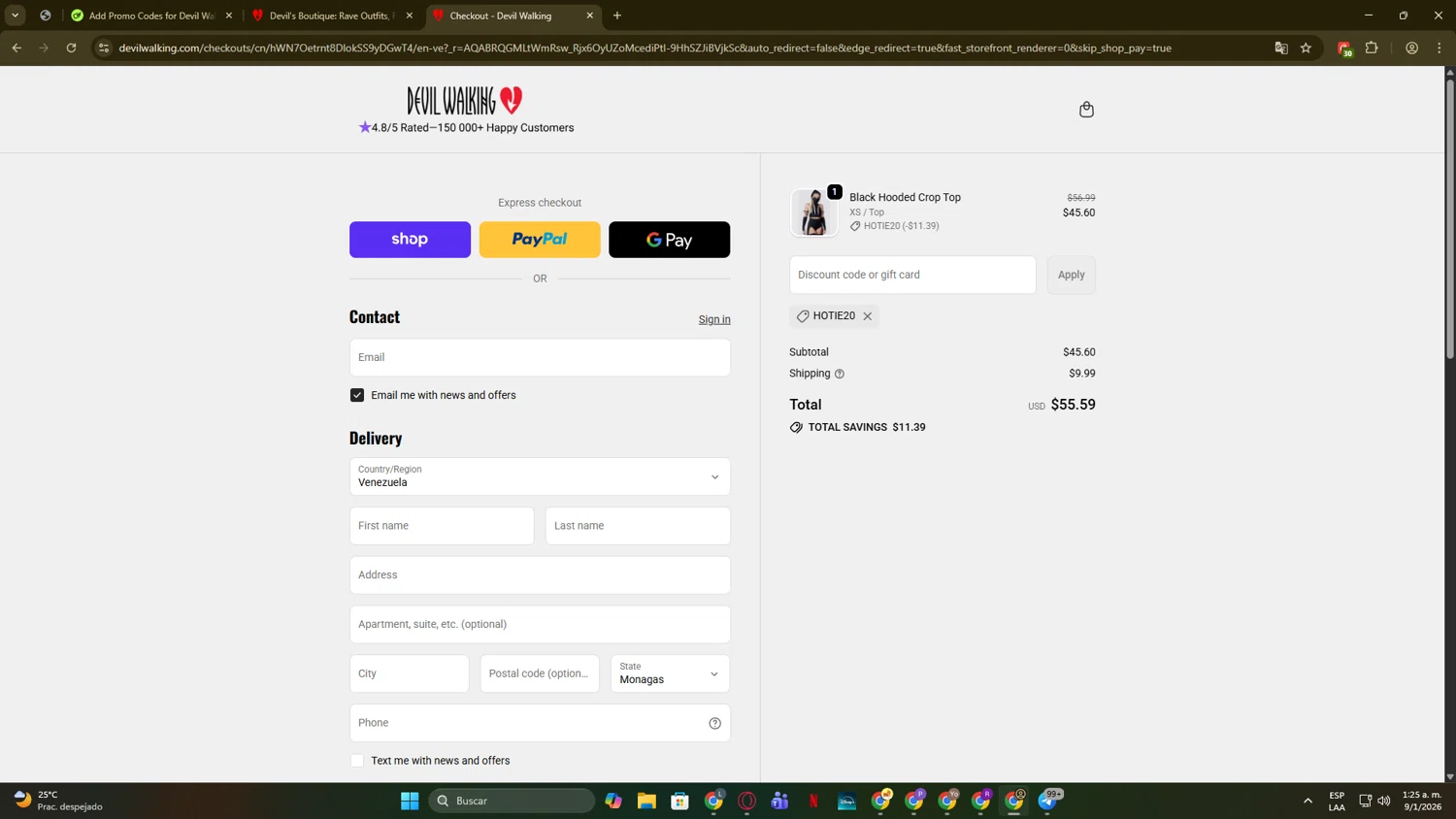
Task: View site information icon in address bar
Action: pos(104,48)
